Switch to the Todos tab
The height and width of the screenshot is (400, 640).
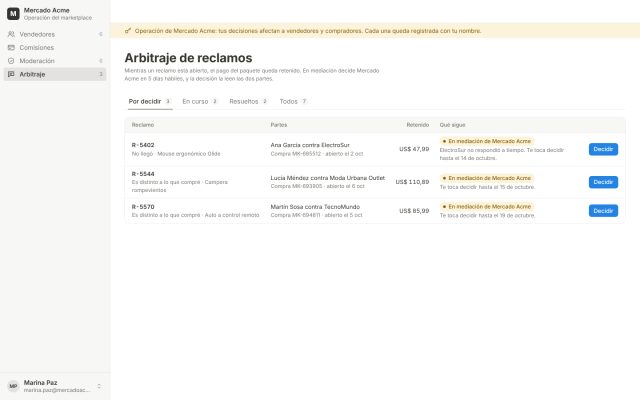[x=293, y=102]
